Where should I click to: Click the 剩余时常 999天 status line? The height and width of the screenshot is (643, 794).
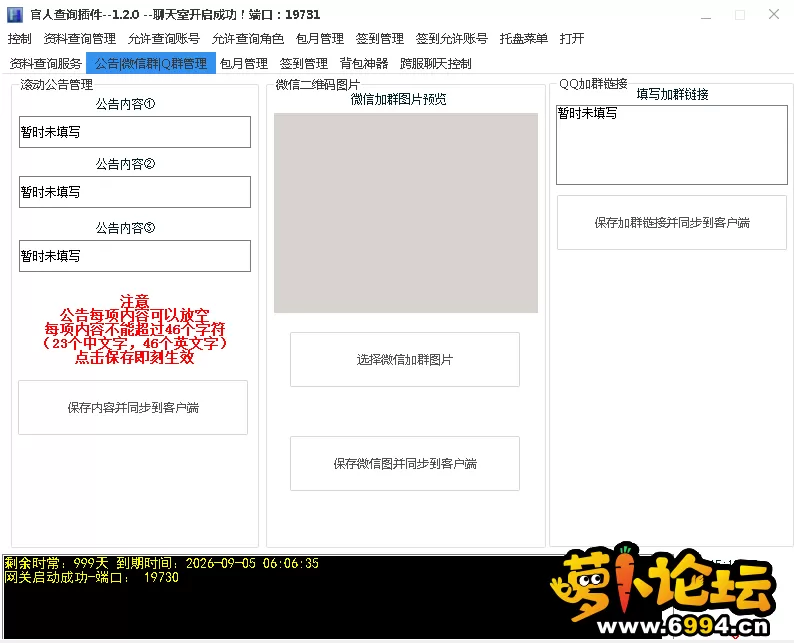162,563
